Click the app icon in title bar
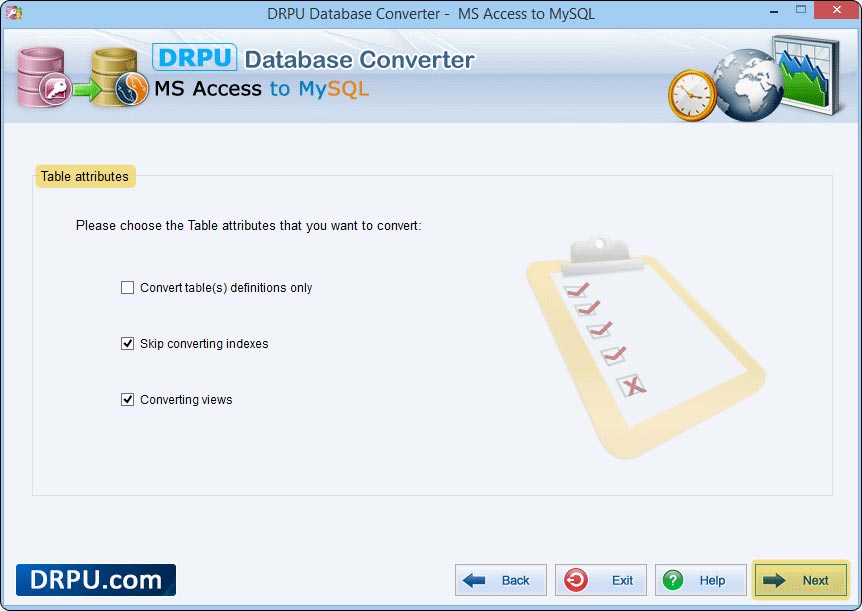This screenshot has height=611, width=862. point(13,12)
